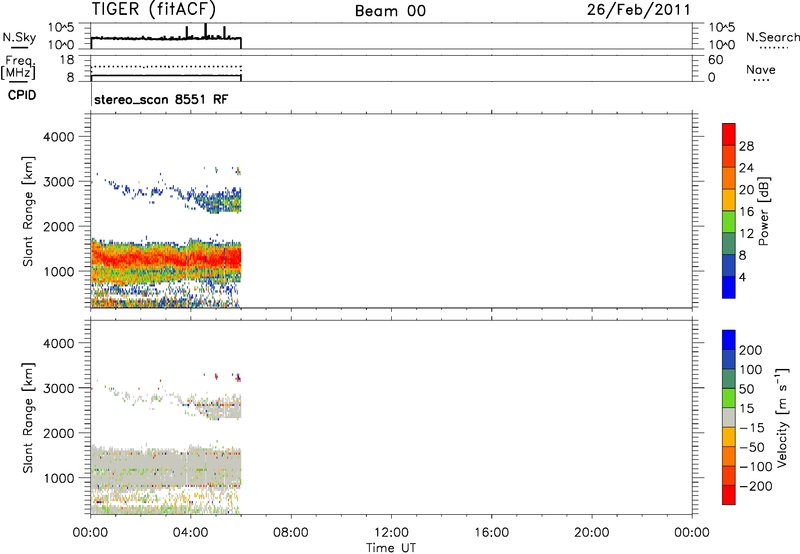Viewport: 800px width, 554px height.
Task: Click the '28' power colorbar label
Action: coord(746,146)
